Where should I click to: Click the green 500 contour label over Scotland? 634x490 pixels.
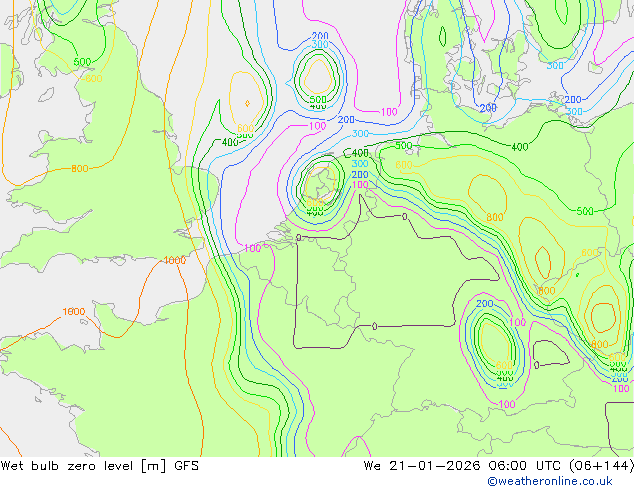(82, 62)
